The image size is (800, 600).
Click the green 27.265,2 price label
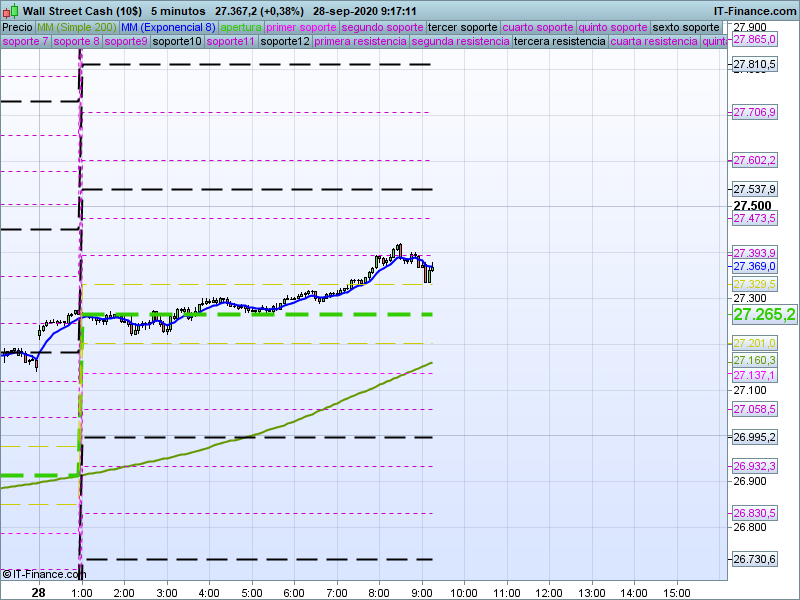[x=764, y=314]
